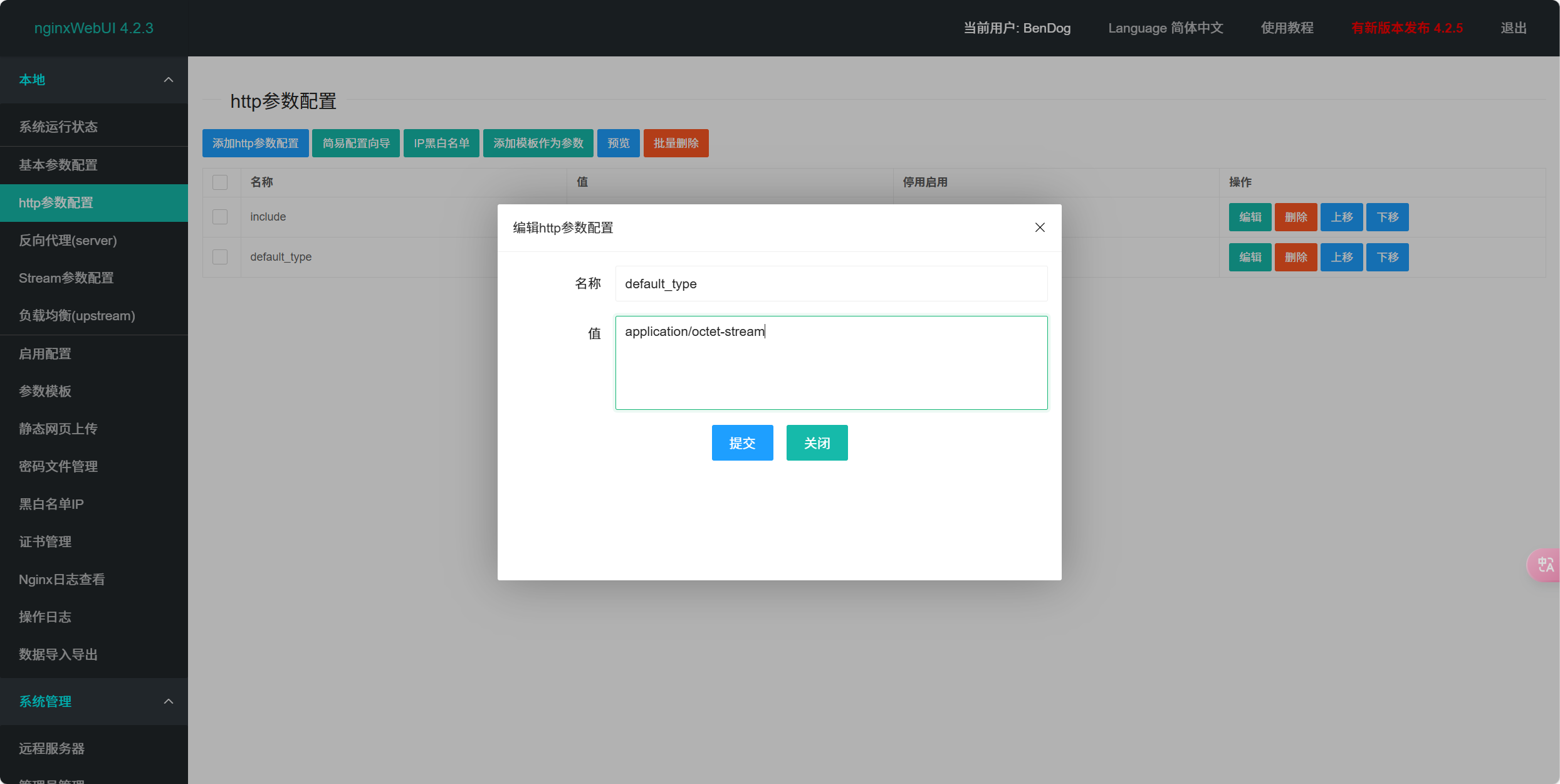Viewport: 1560px width, 784px height.
Task: Open Stream参数配置 in the sidebar
Action: [x=66, y=278]
